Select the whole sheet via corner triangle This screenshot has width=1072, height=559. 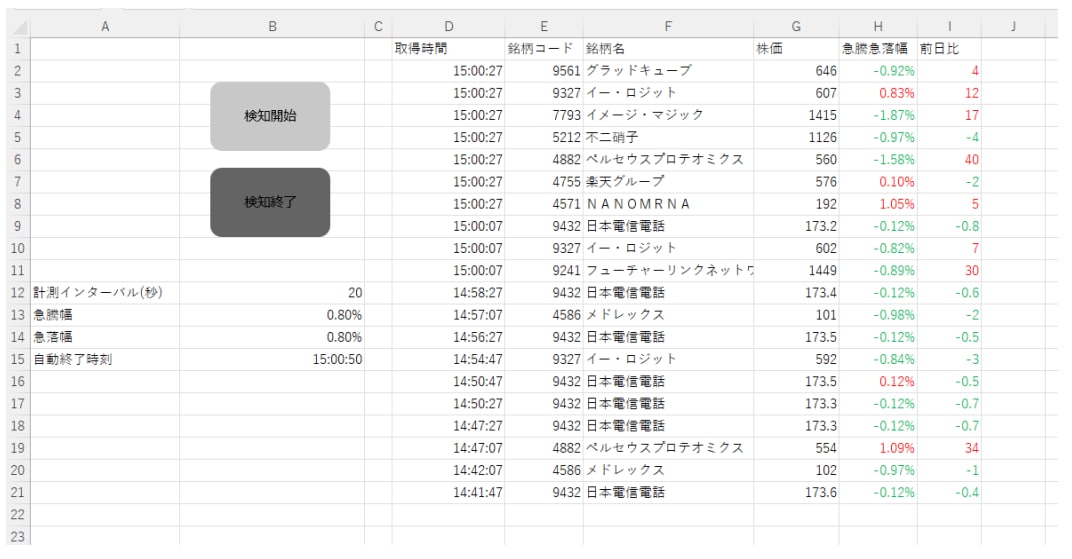point(18,27)
